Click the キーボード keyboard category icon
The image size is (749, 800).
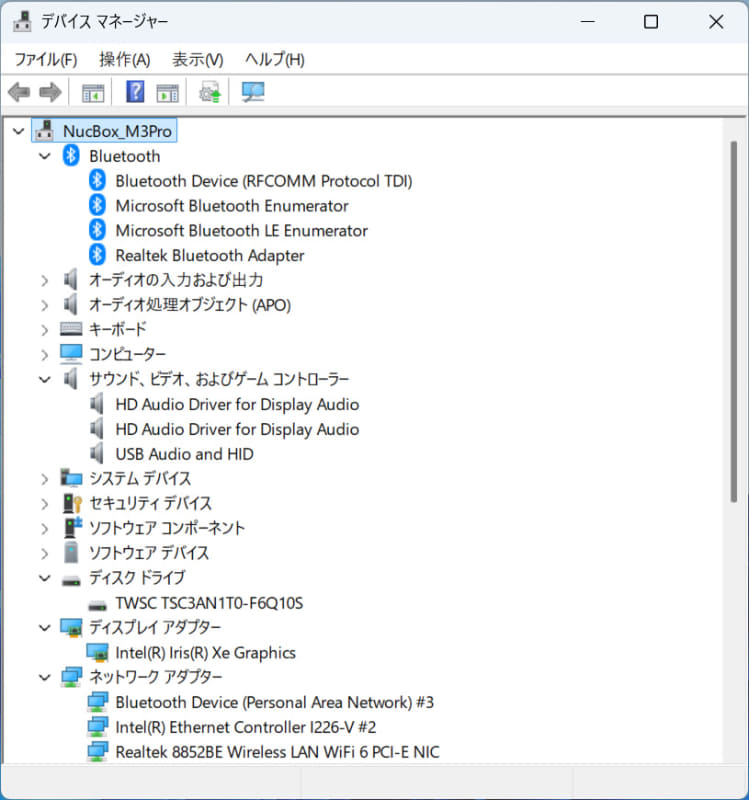71,329
